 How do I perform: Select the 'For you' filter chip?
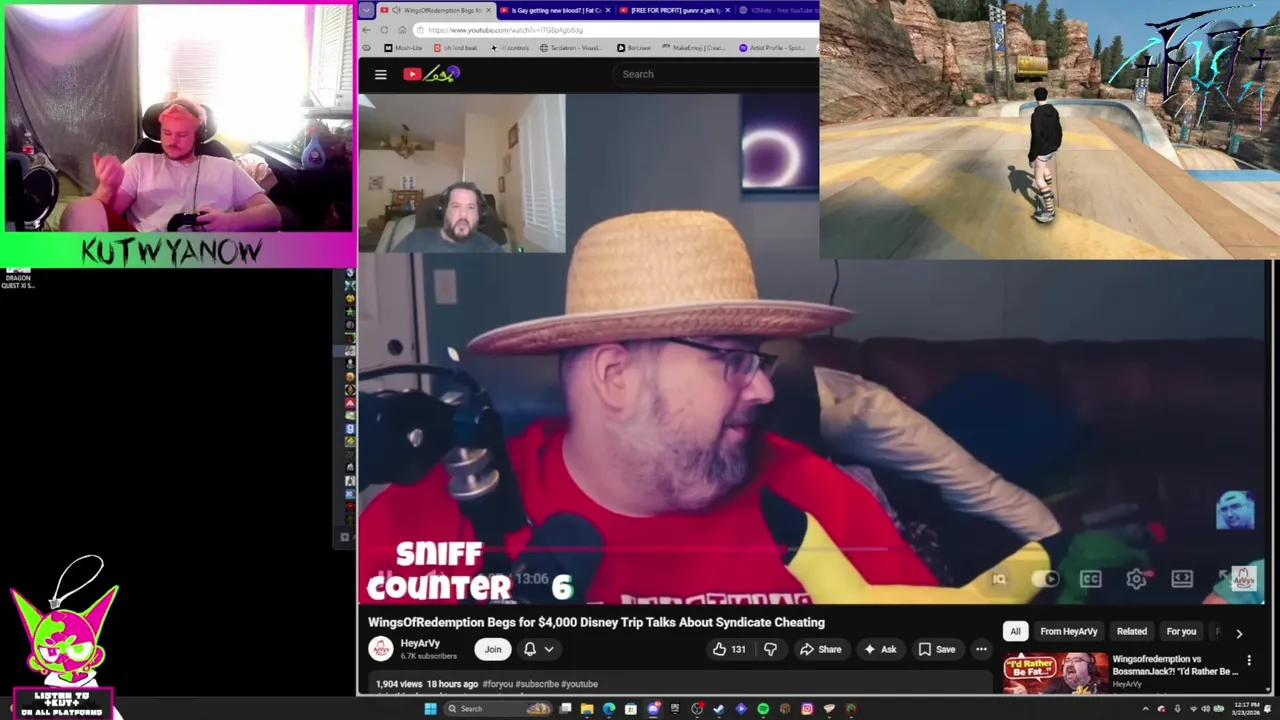(x=1181, y=631)
